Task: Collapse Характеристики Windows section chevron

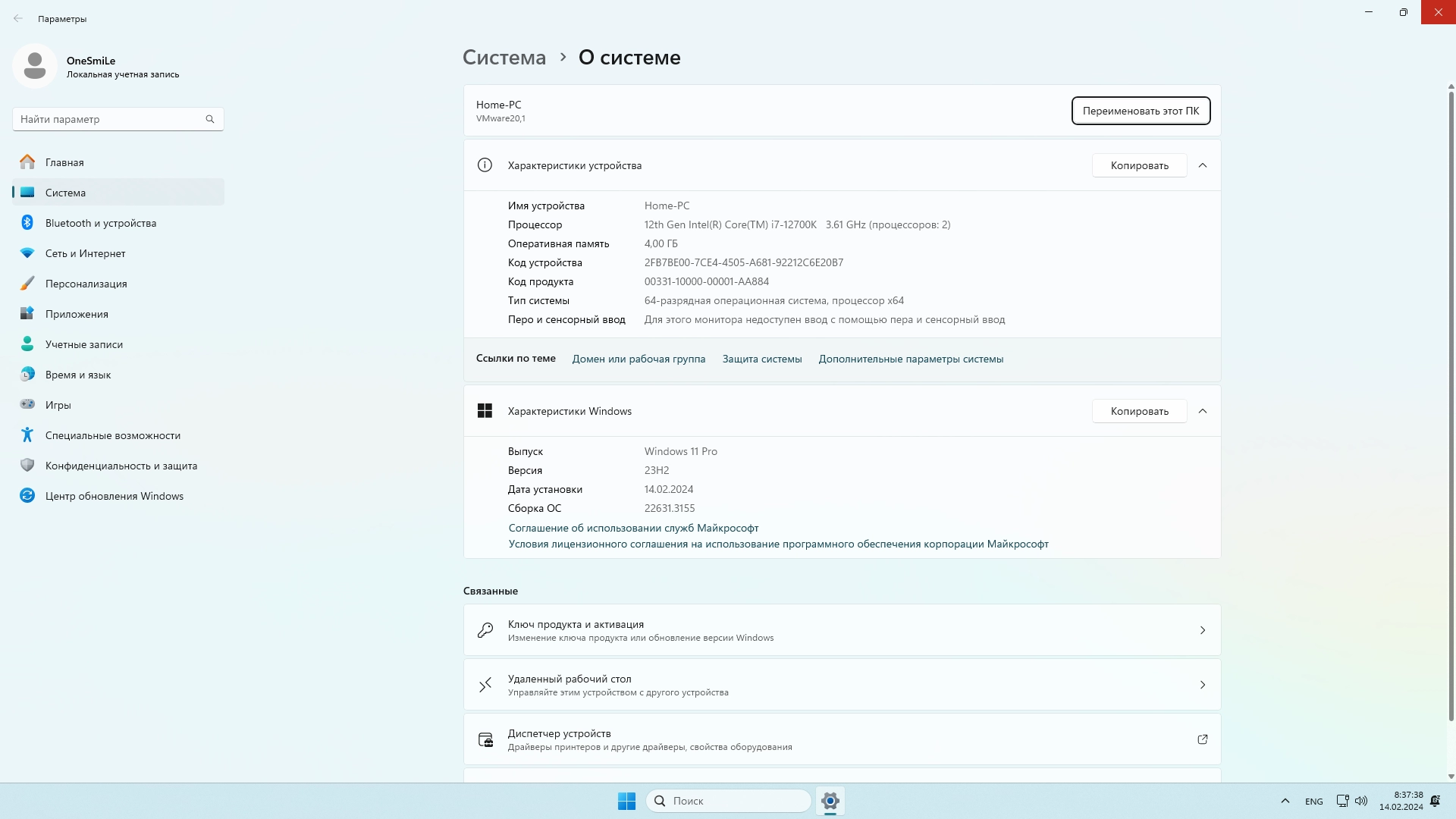Action: coord(1203,411)
